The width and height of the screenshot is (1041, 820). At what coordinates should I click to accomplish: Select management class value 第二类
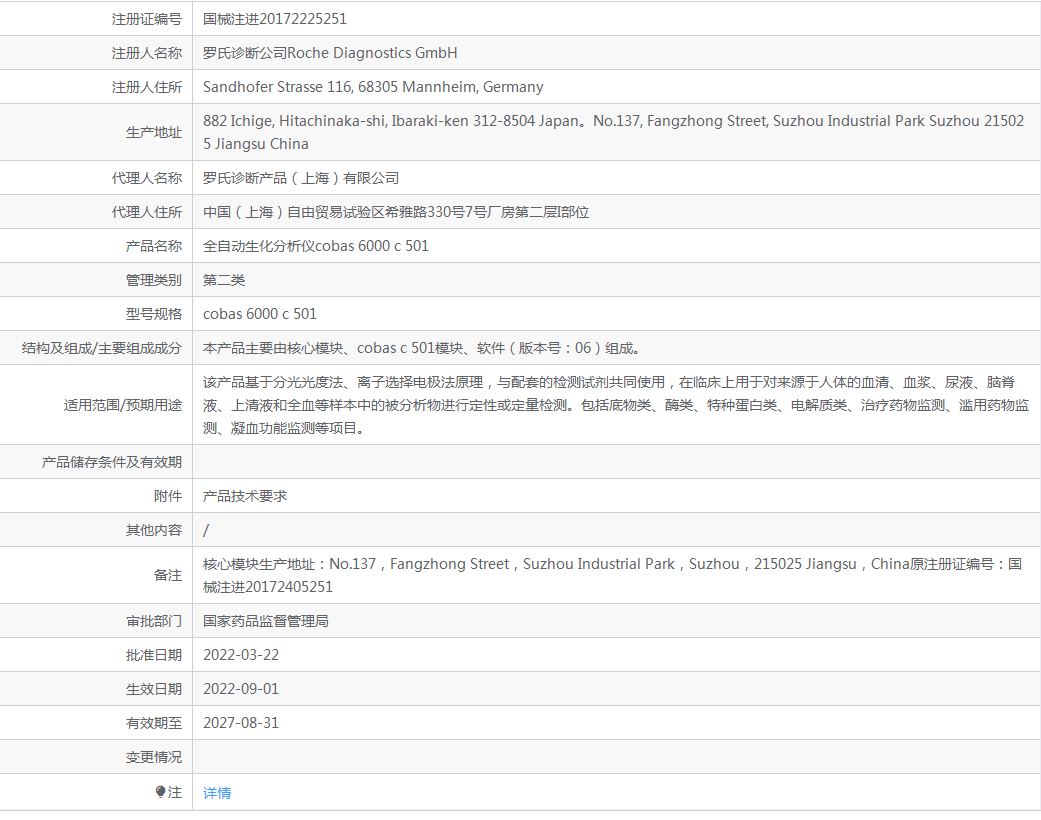point(224,280)
